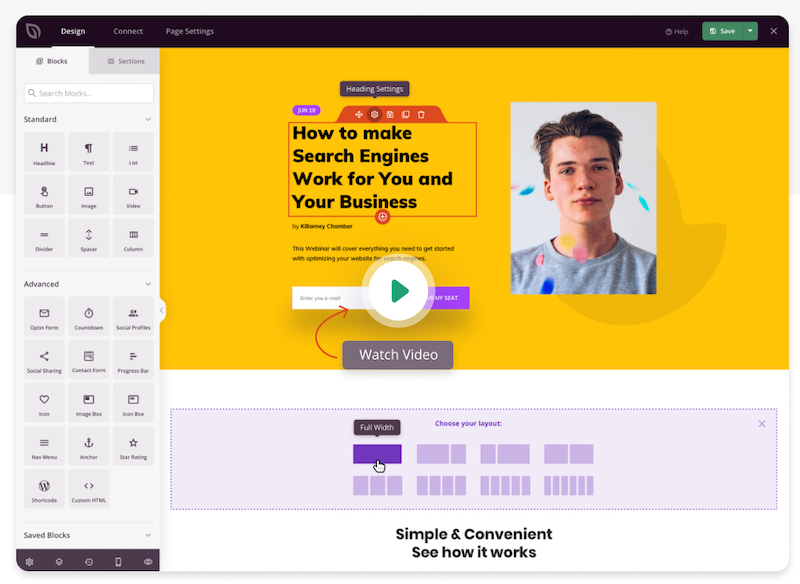This screenshot has width=800, height=584.
Task: Click the Watch Video button
Action: click(x=398, y=354)
